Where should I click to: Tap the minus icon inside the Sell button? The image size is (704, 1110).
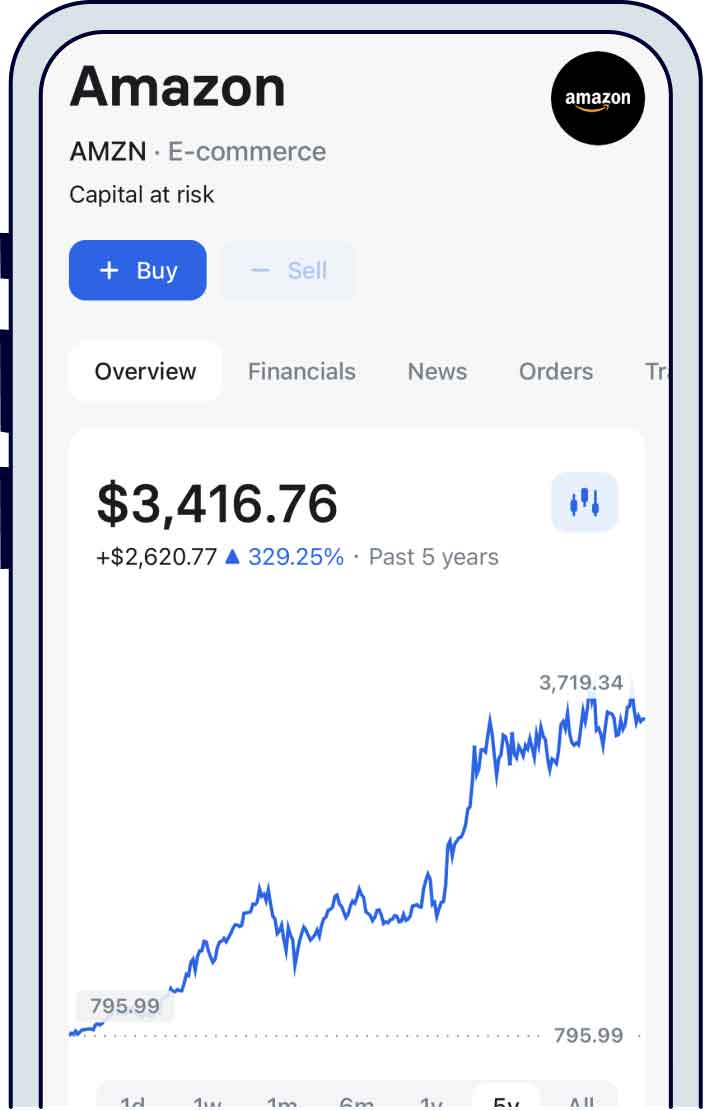(259, 270)
